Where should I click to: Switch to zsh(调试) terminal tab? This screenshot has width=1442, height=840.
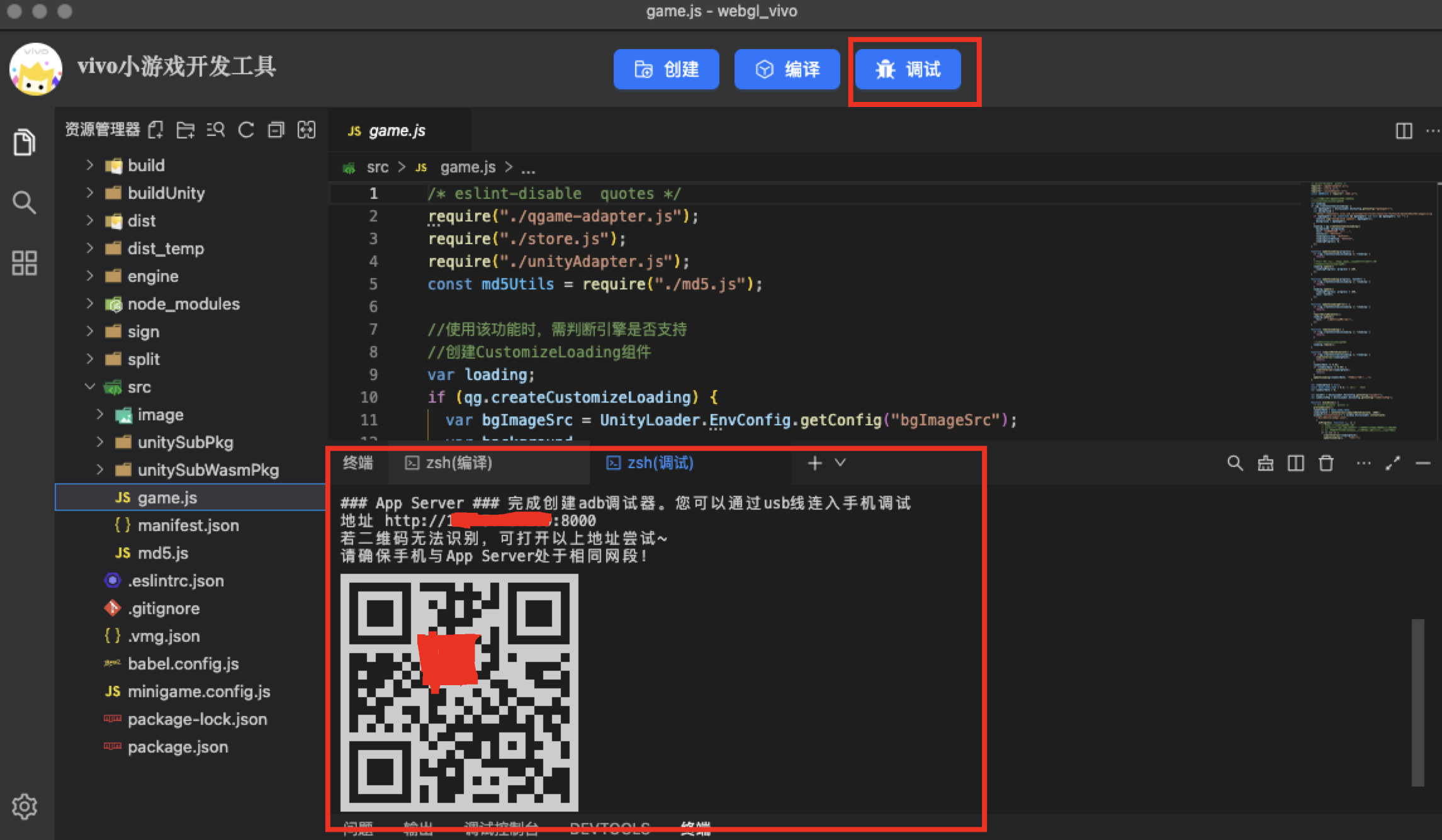click(690, 463)
